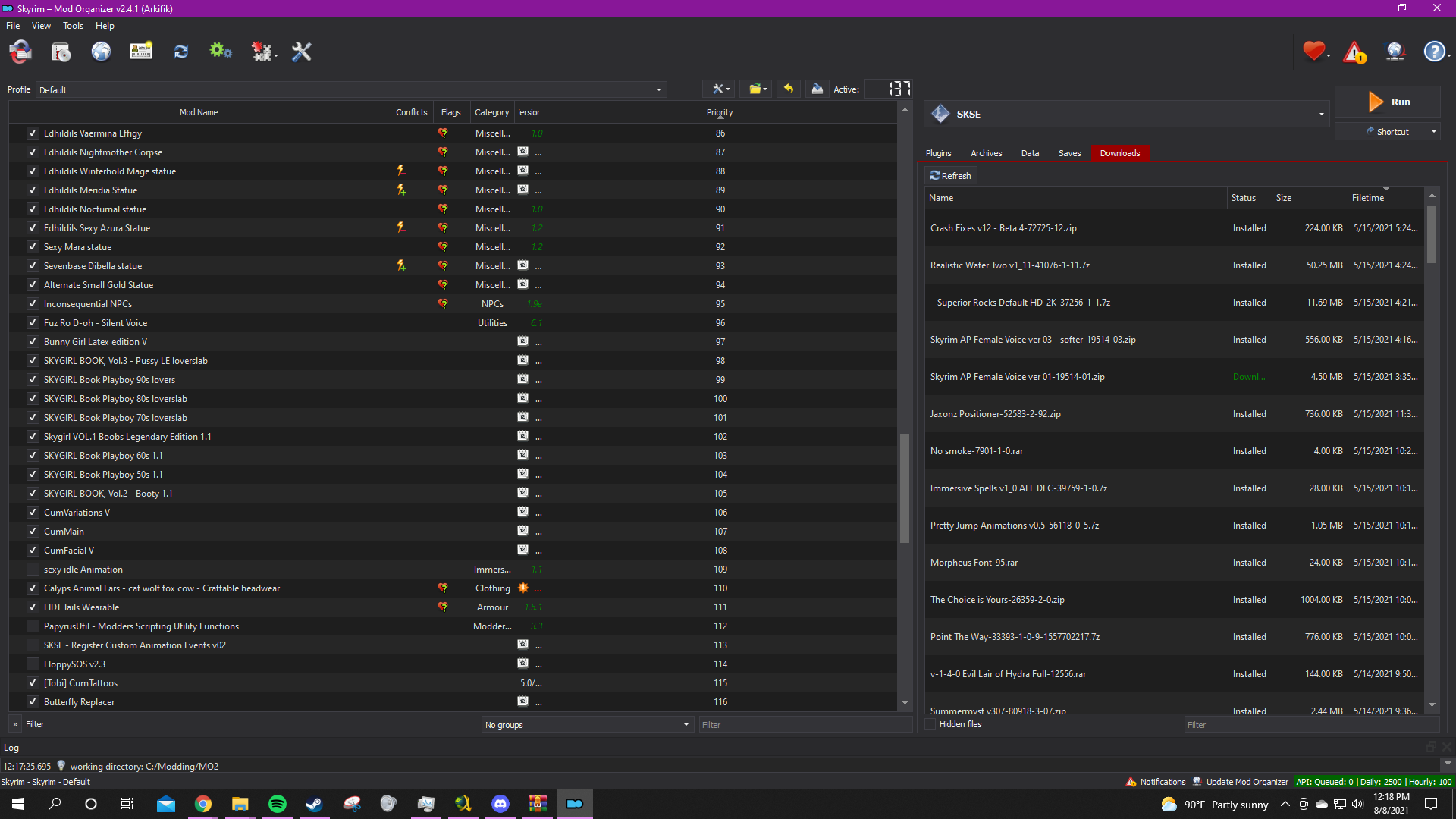Open File Explorer from the taskbar
Viewport: 1456px width, 819px height.
point(240,804)
